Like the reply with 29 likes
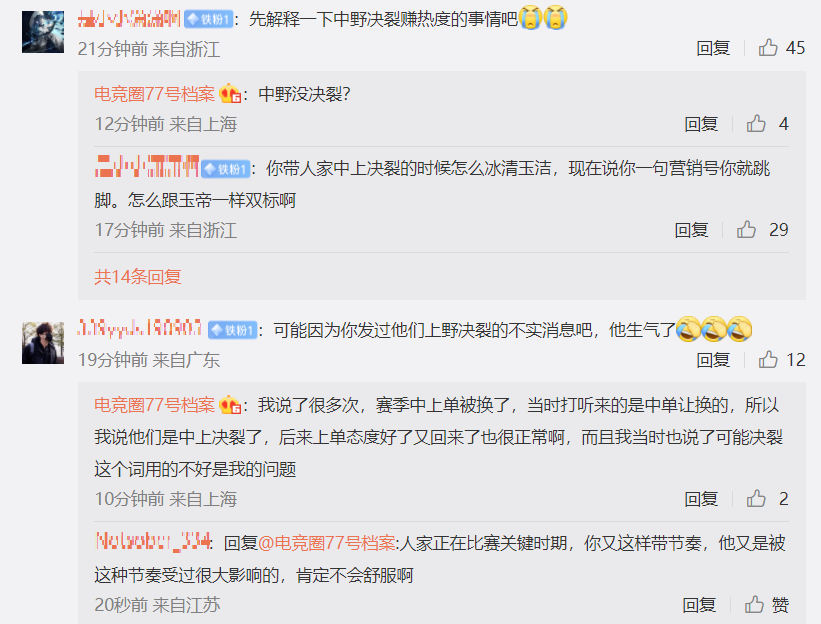The image size is (821, 624). point(746,230)
